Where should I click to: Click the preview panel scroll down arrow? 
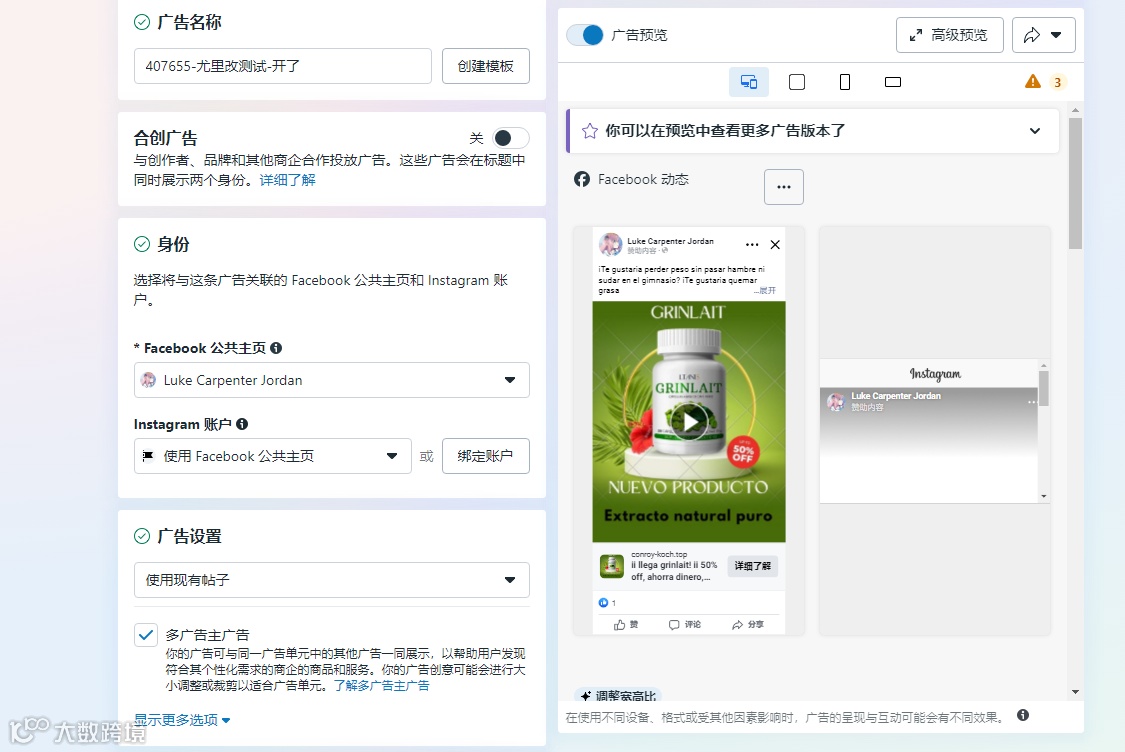pos(1075,692)
